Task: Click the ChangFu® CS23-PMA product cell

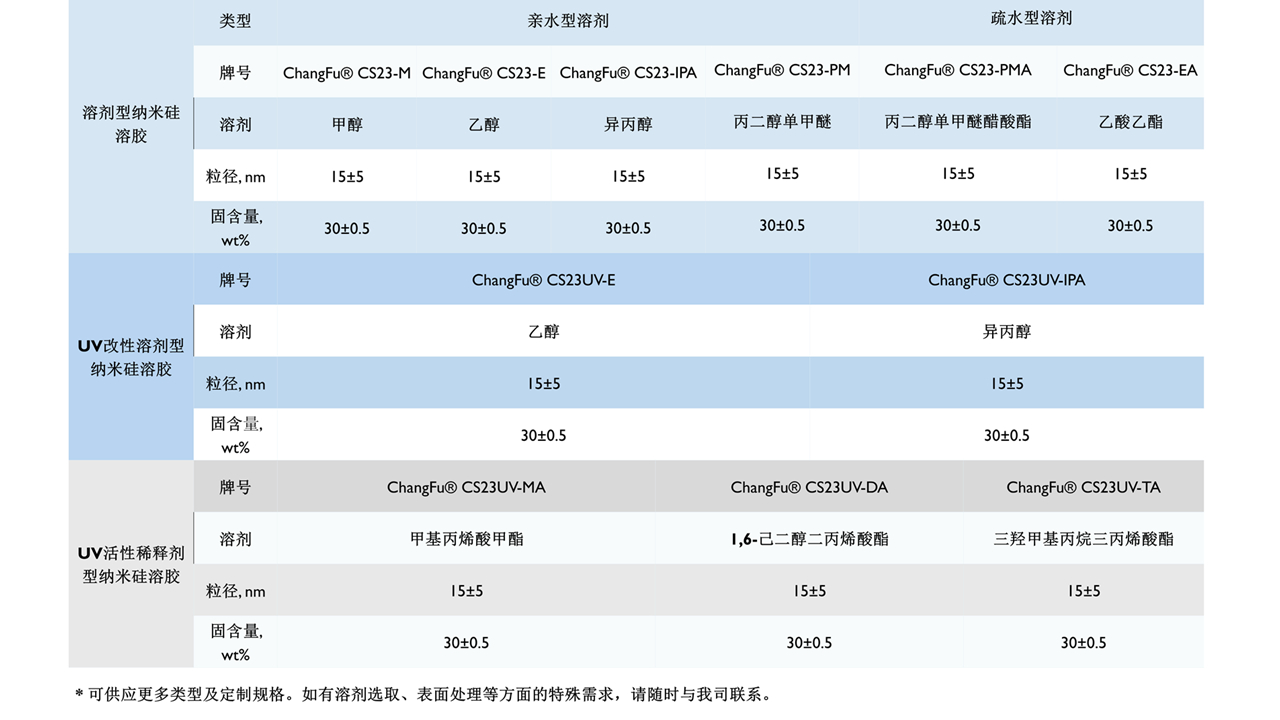Action: [x=958, y=70]
